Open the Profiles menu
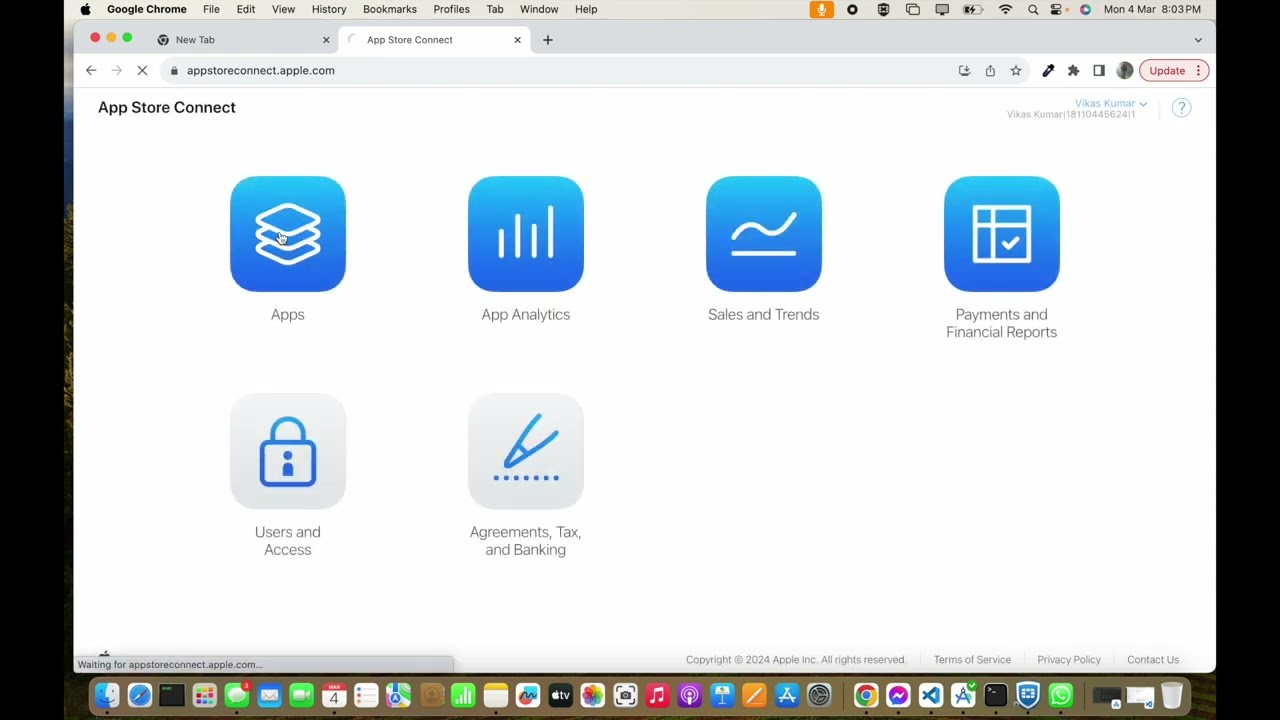The height and width of the screenshot is (720, 1280). coord(451,9)
